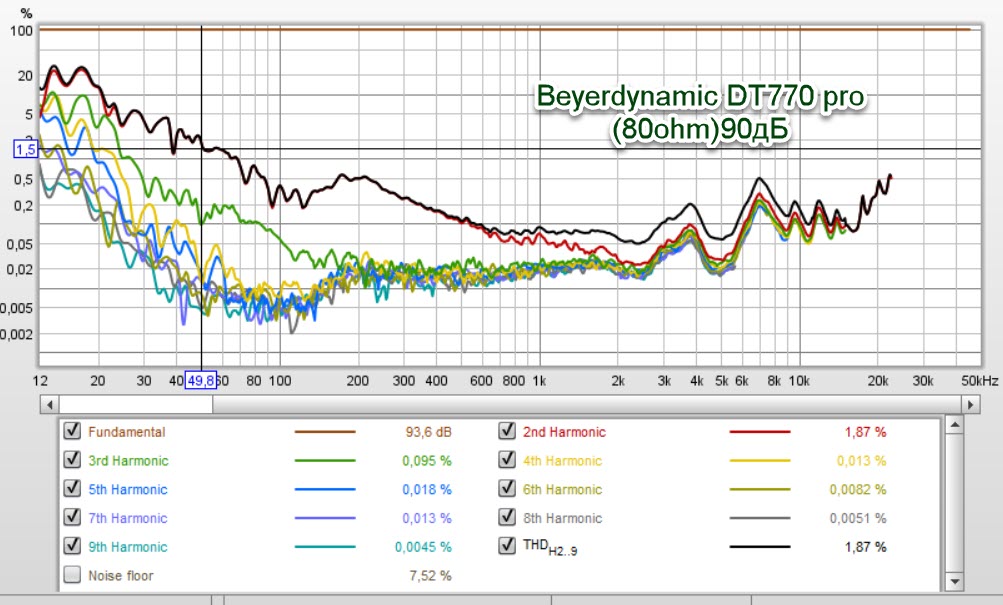
Task: Click the brown Fundamental line swatch
Action: [x=325, y=433]
